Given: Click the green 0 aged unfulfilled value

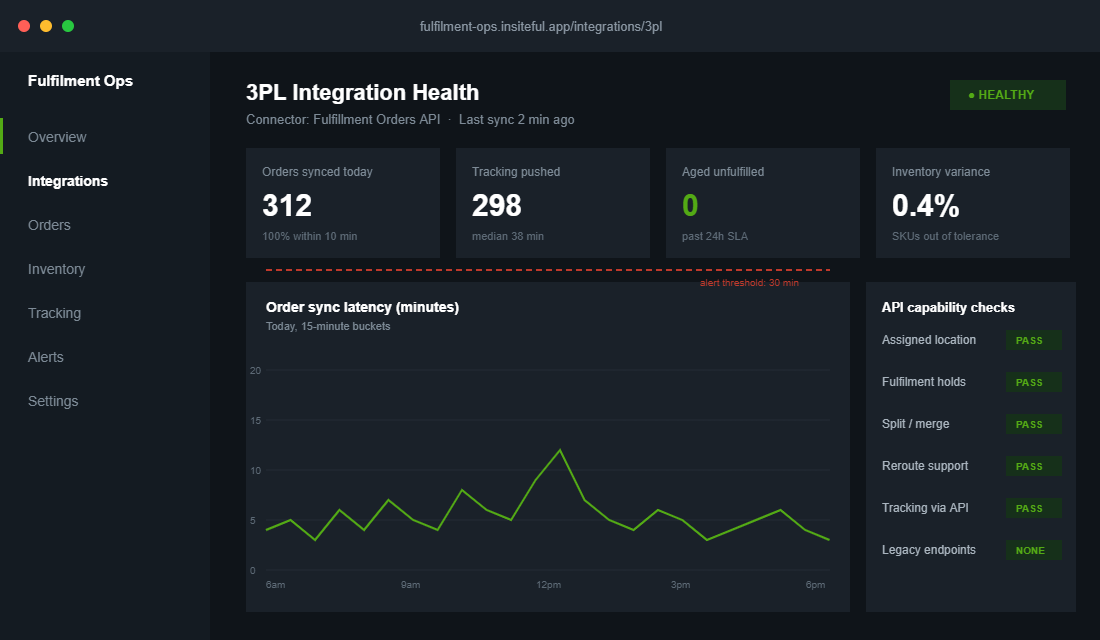Looking at the screenshot, I should [690, 206].
